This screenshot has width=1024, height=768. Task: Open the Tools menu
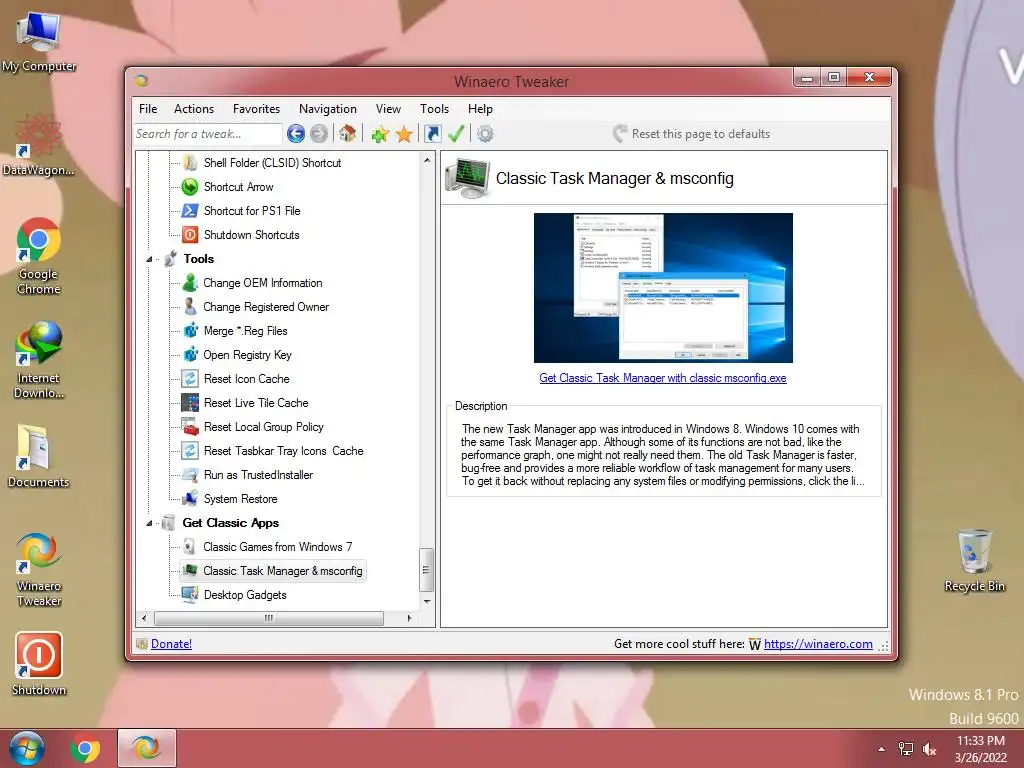click(434, 109)
